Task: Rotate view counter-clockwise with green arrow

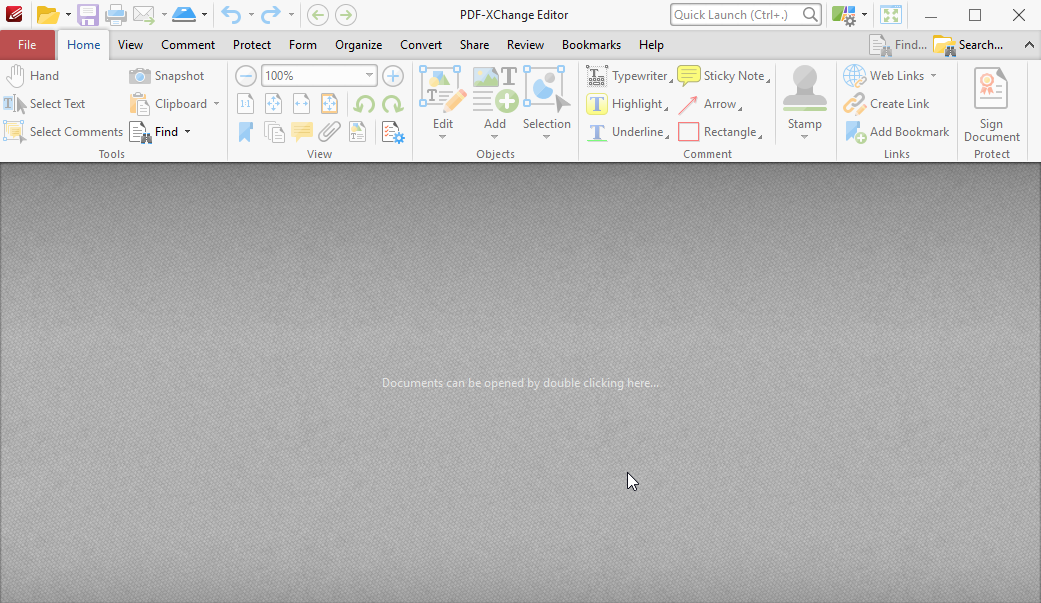Action: [x=364, y=104]
